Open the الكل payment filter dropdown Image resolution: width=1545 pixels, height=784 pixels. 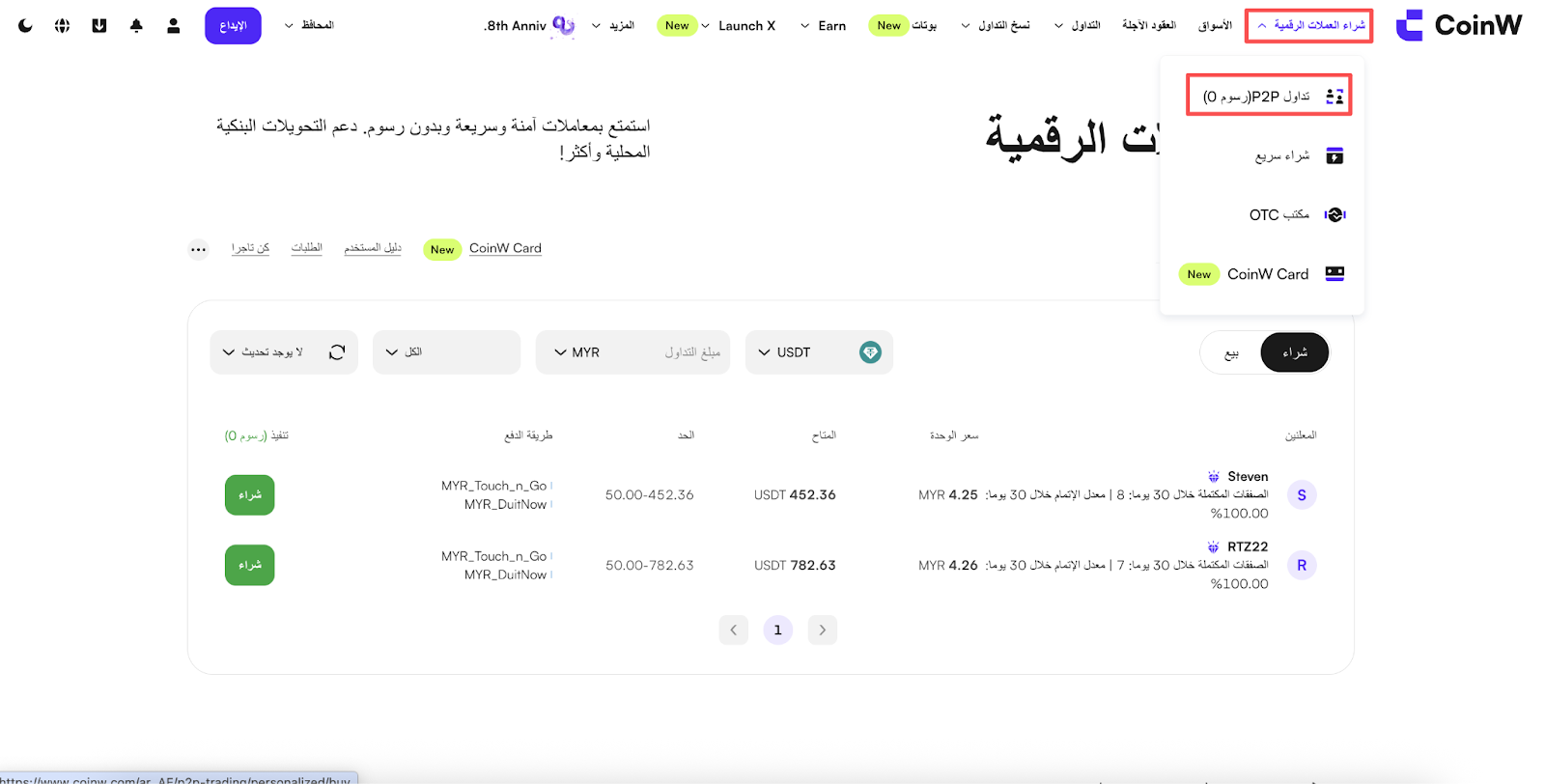point(446,352)
